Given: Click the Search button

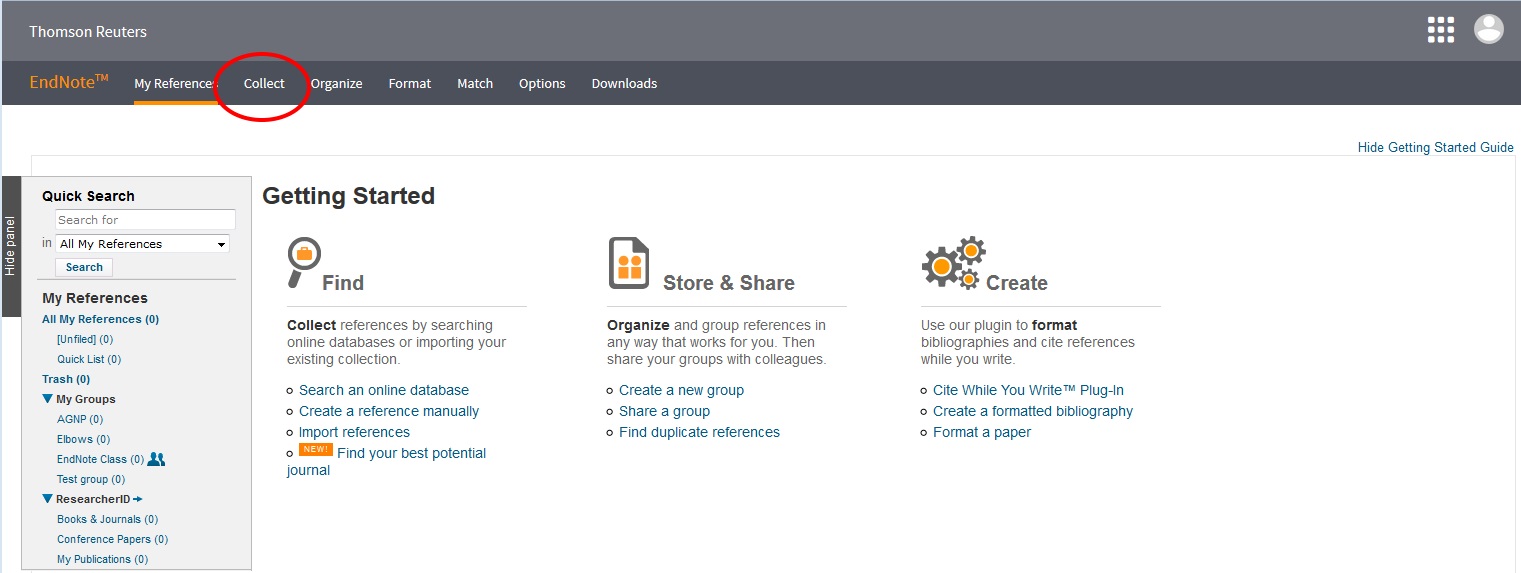Looking at the screenshot, I should pos(84,267).
